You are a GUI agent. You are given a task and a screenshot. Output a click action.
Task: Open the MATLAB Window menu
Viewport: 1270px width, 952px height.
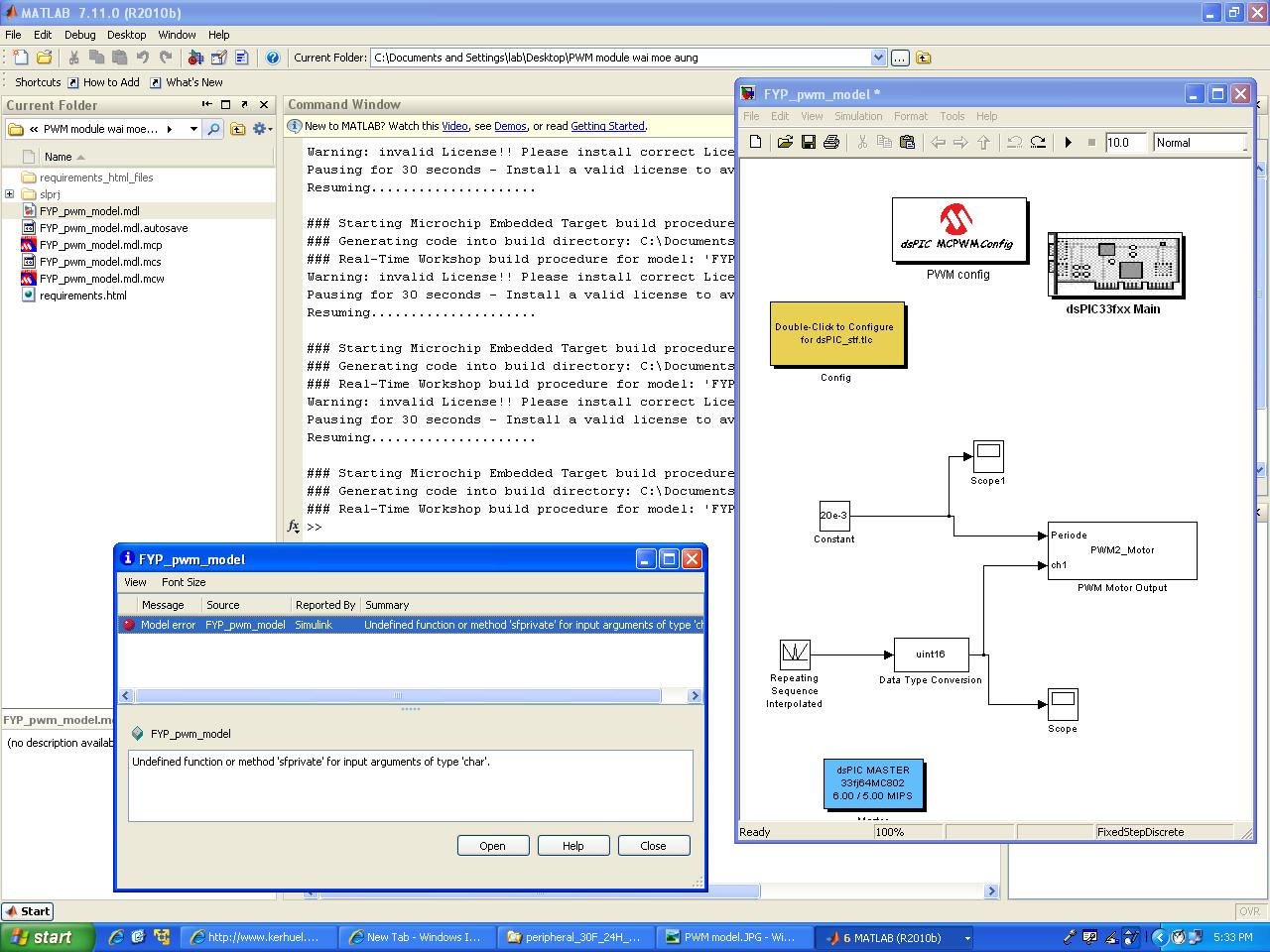coord(177,35)
